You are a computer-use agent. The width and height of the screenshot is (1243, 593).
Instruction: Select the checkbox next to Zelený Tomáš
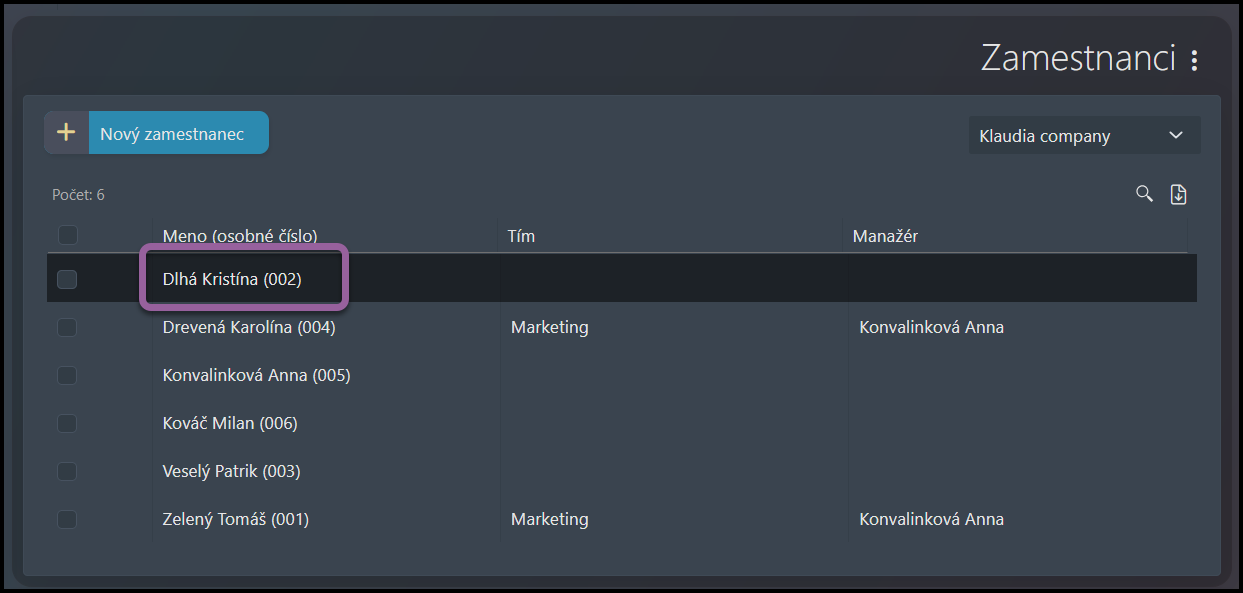coord(67,519)
